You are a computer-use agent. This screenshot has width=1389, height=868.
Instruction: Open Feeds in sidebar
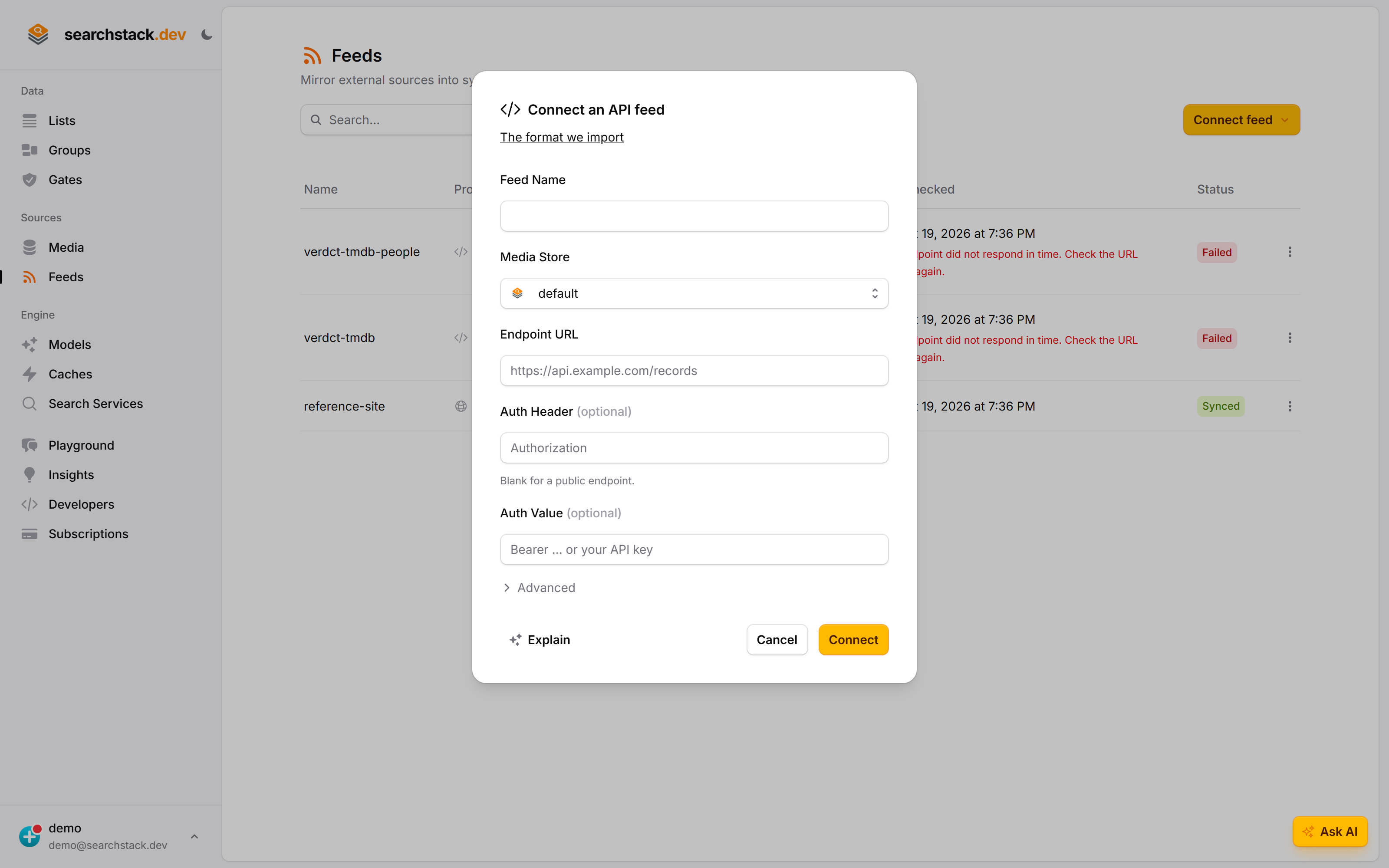[66, 277]
